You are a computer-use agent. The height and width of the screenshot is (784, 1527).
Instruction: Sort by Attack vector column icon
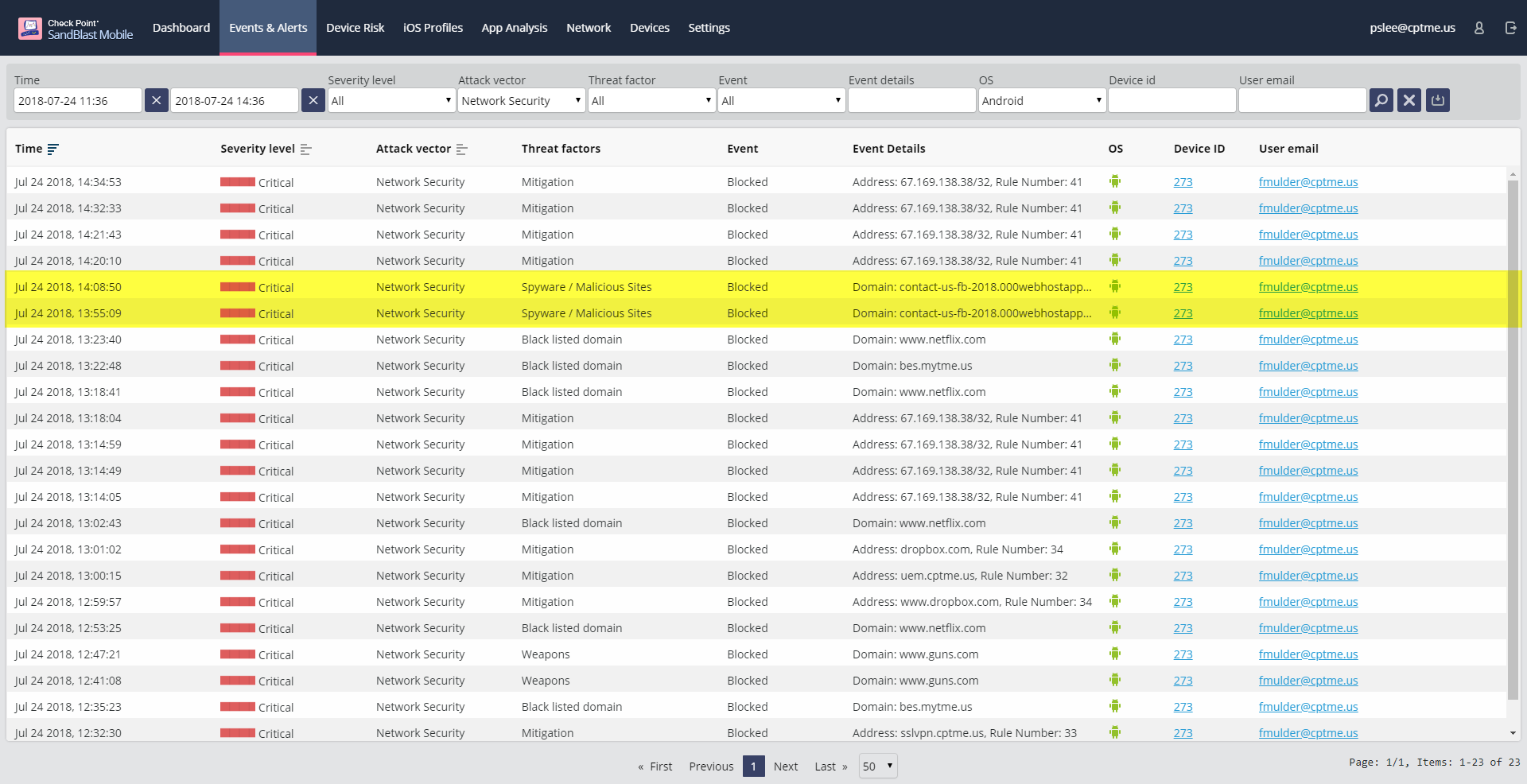(x=461, y=149)
